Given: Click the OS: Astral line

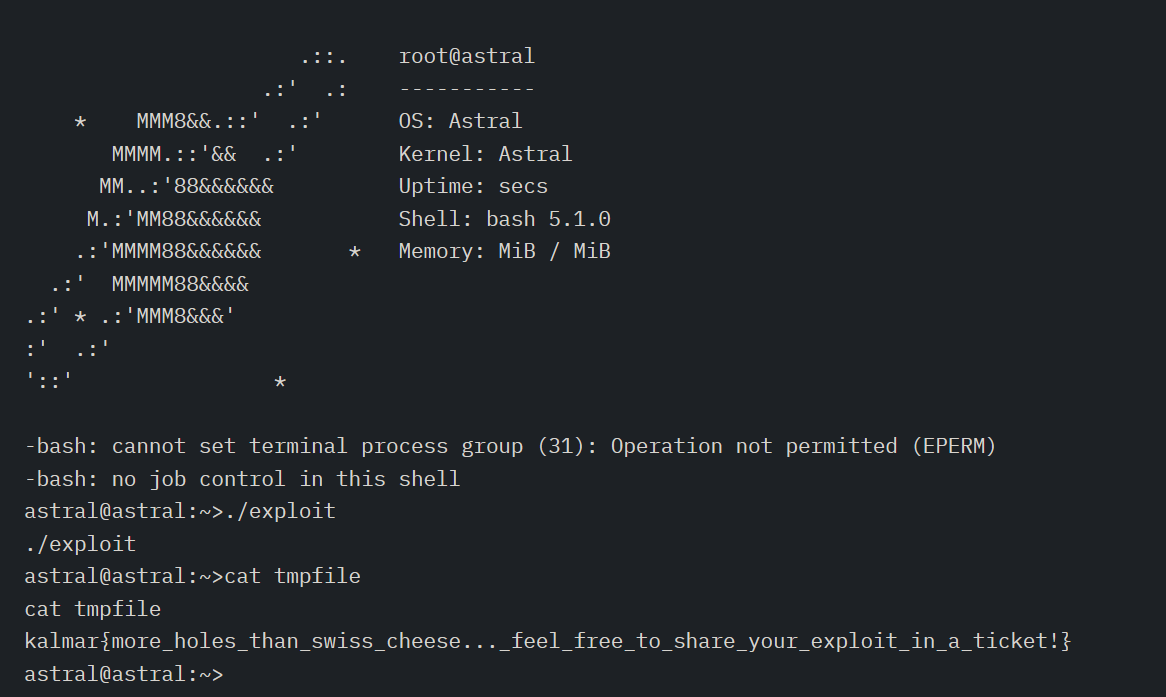Looking at the screenshot, I should coord(460,121).
